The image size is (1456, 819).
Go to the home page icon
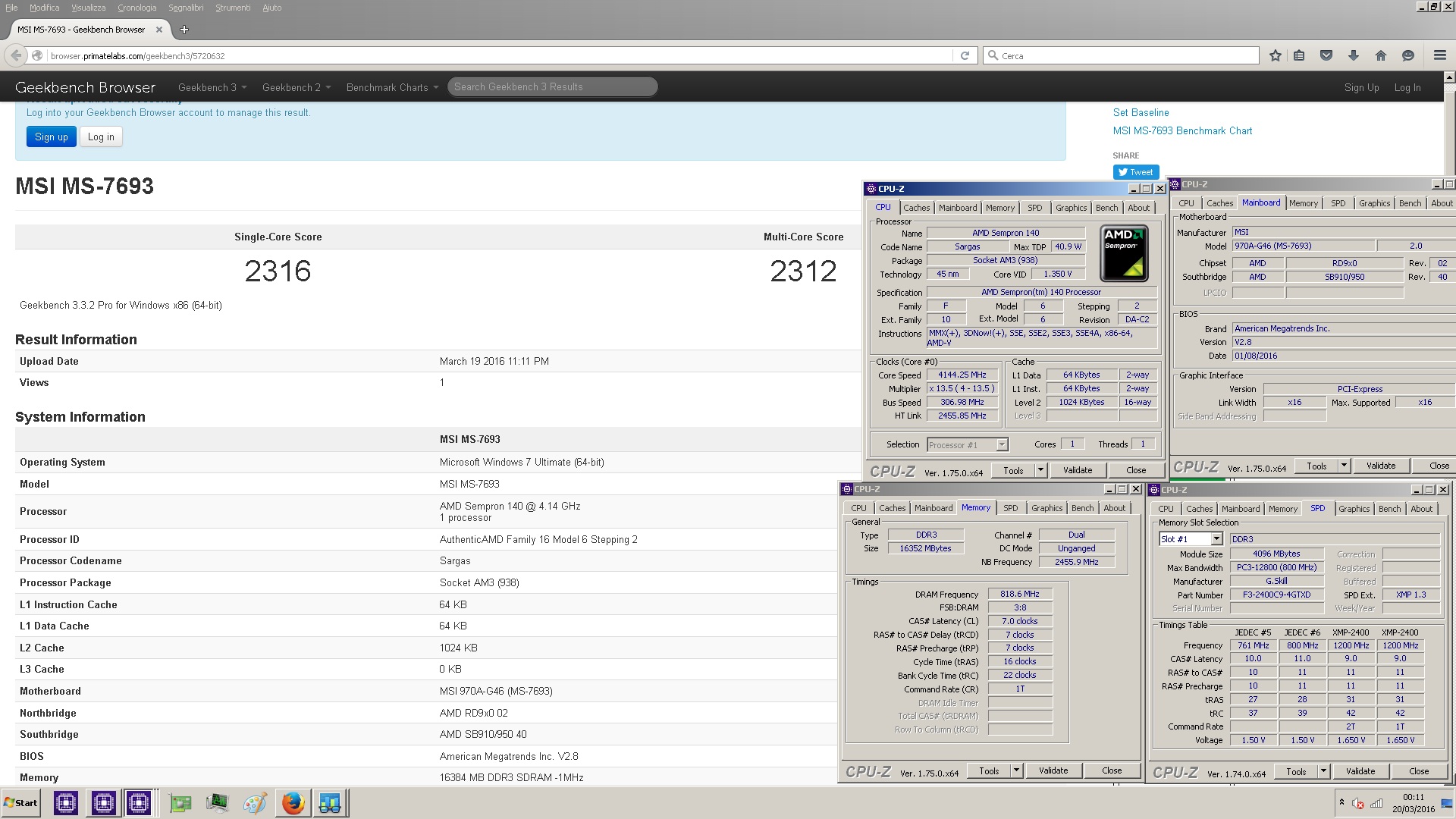1381,55
